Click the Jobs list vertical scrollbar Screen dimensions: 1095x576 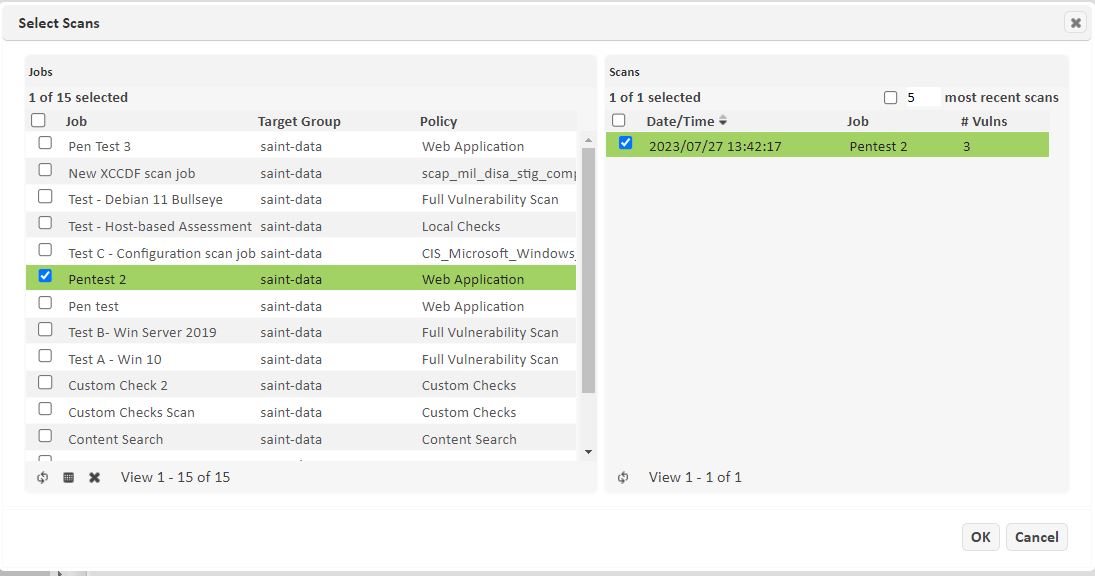[x=588, y=270]
